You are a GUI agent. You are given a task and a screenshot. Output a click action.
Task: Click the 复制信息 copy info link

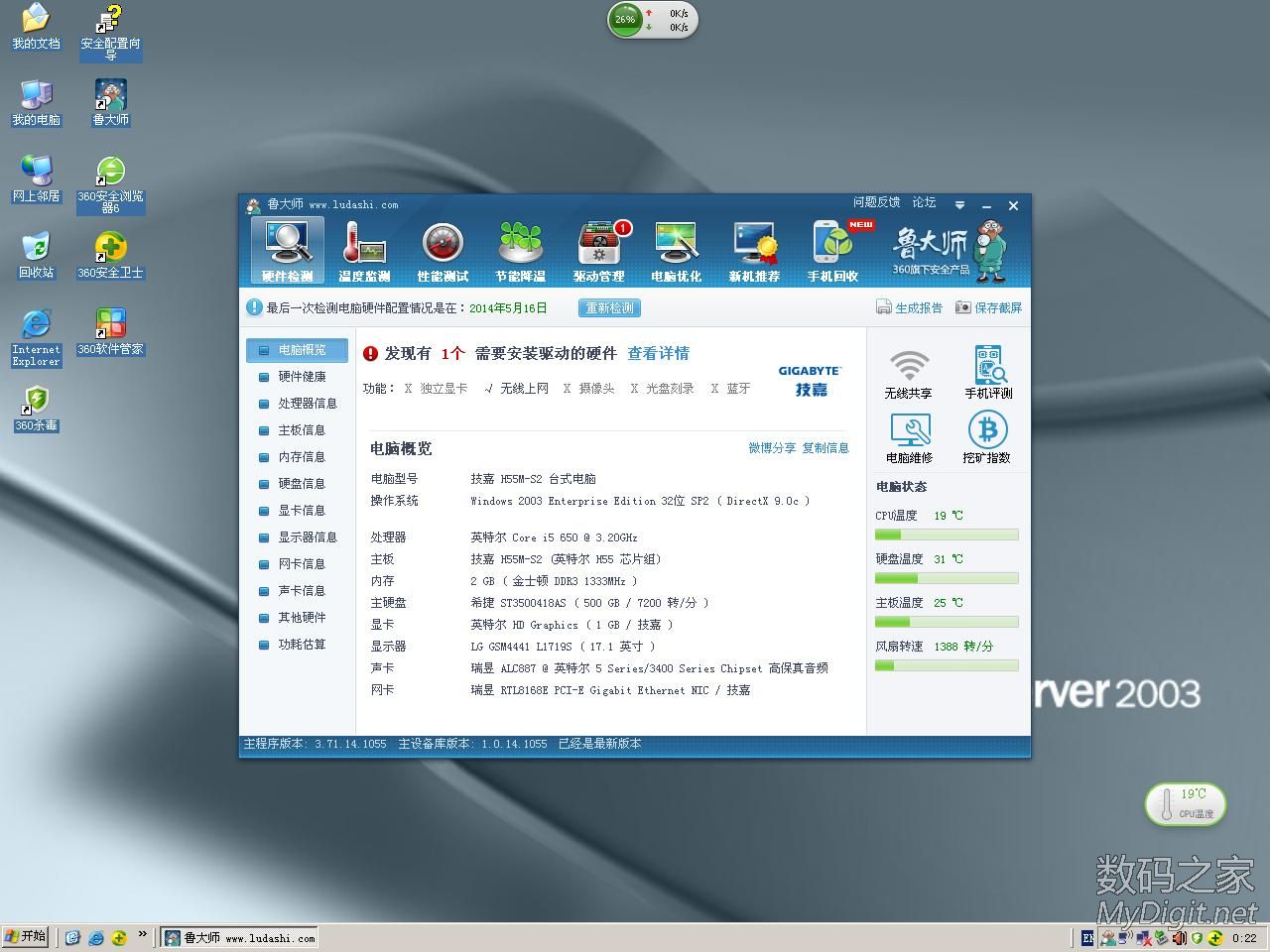tap(825, 448)
